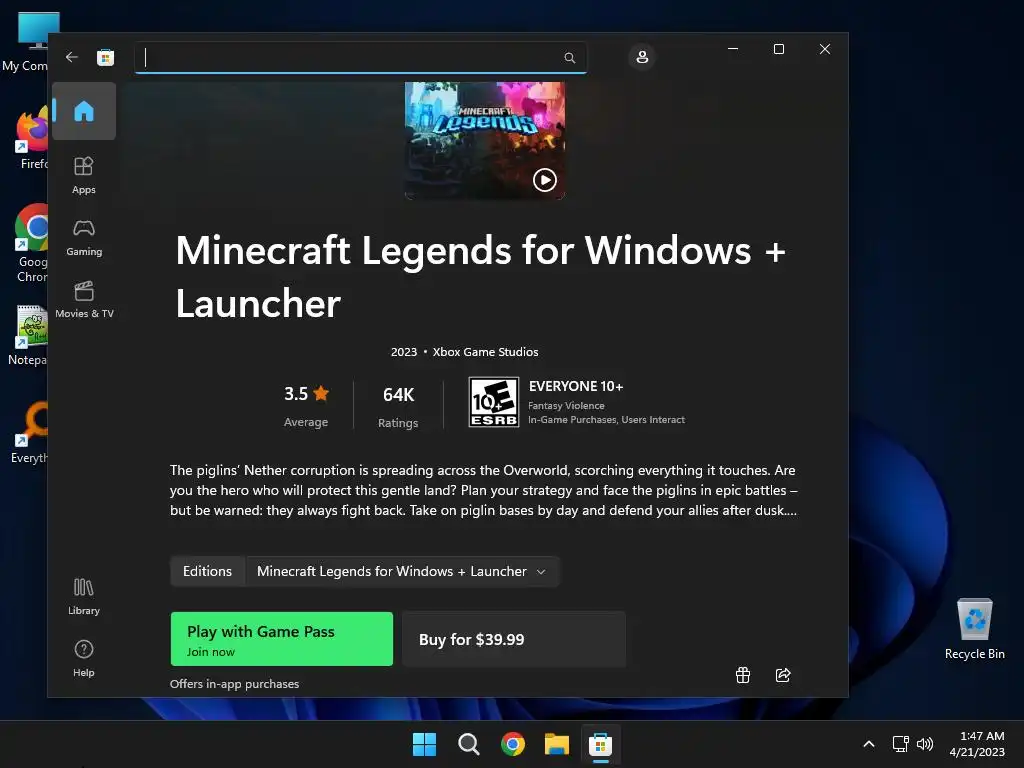Click the 64K Ratings count
The image size is (1024, 768).
coord(398,406)
